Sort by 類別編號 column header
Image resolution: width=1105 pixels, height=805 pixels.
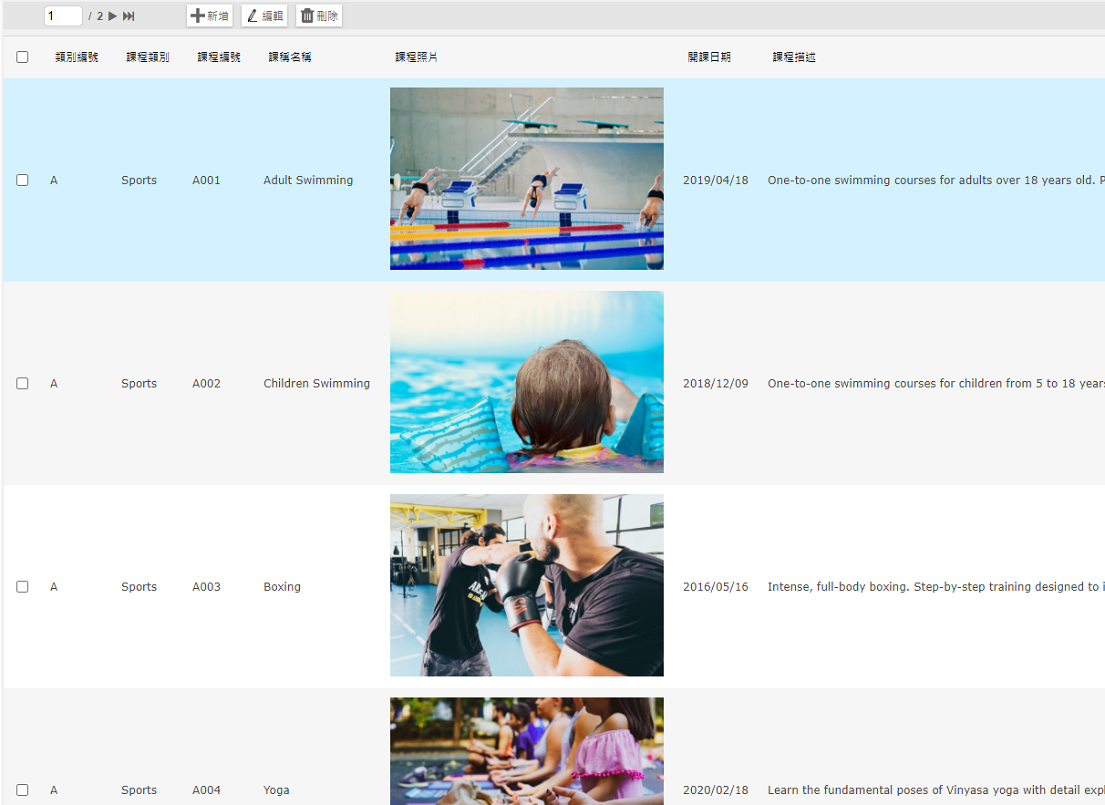pos(77,57)
